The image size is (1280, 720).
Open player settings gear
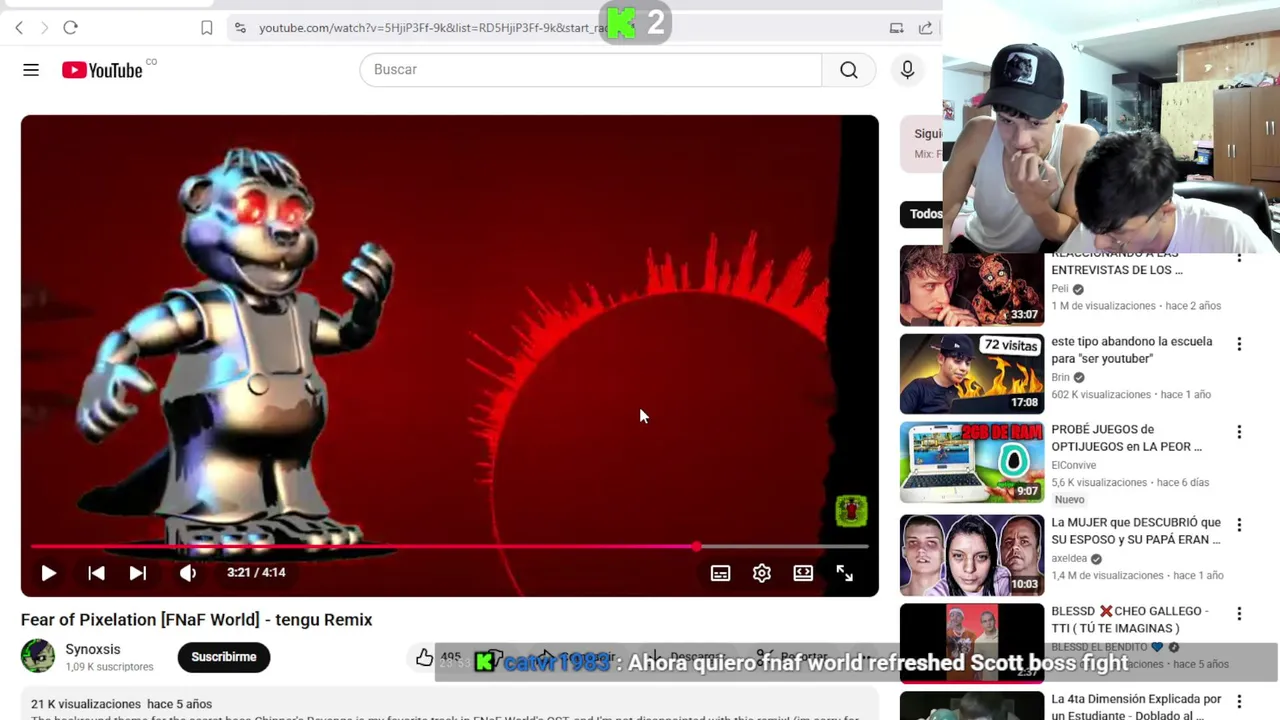762,573
